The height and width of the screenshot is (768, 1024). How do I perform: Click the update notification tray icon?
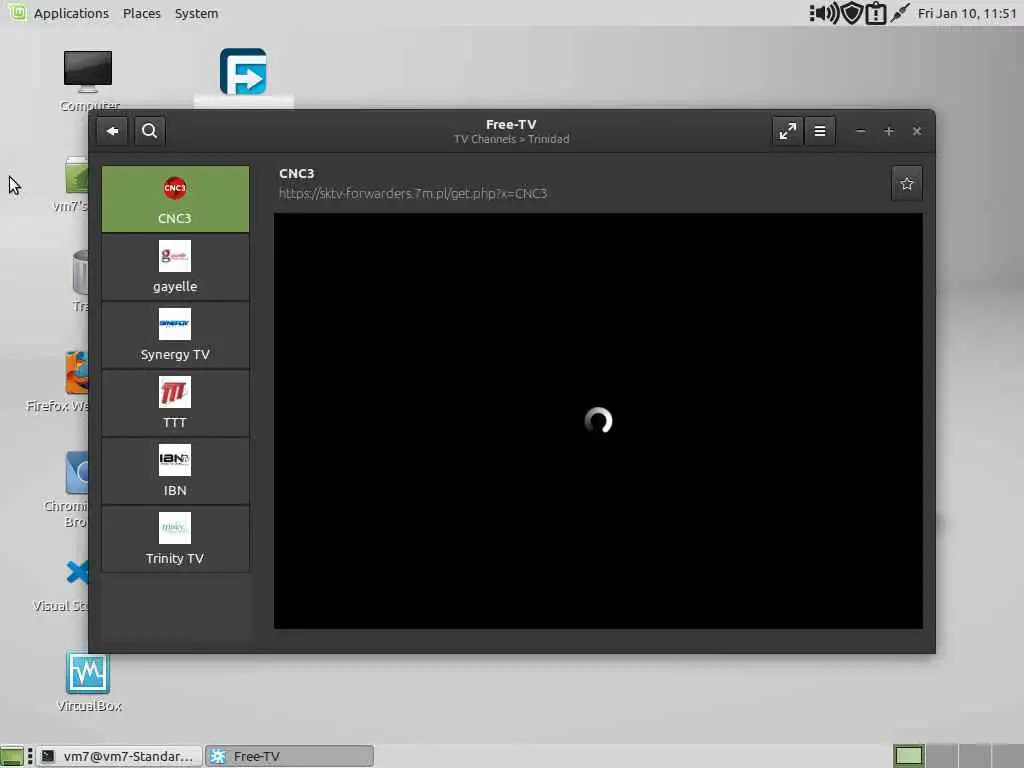[x=876, y=13]
